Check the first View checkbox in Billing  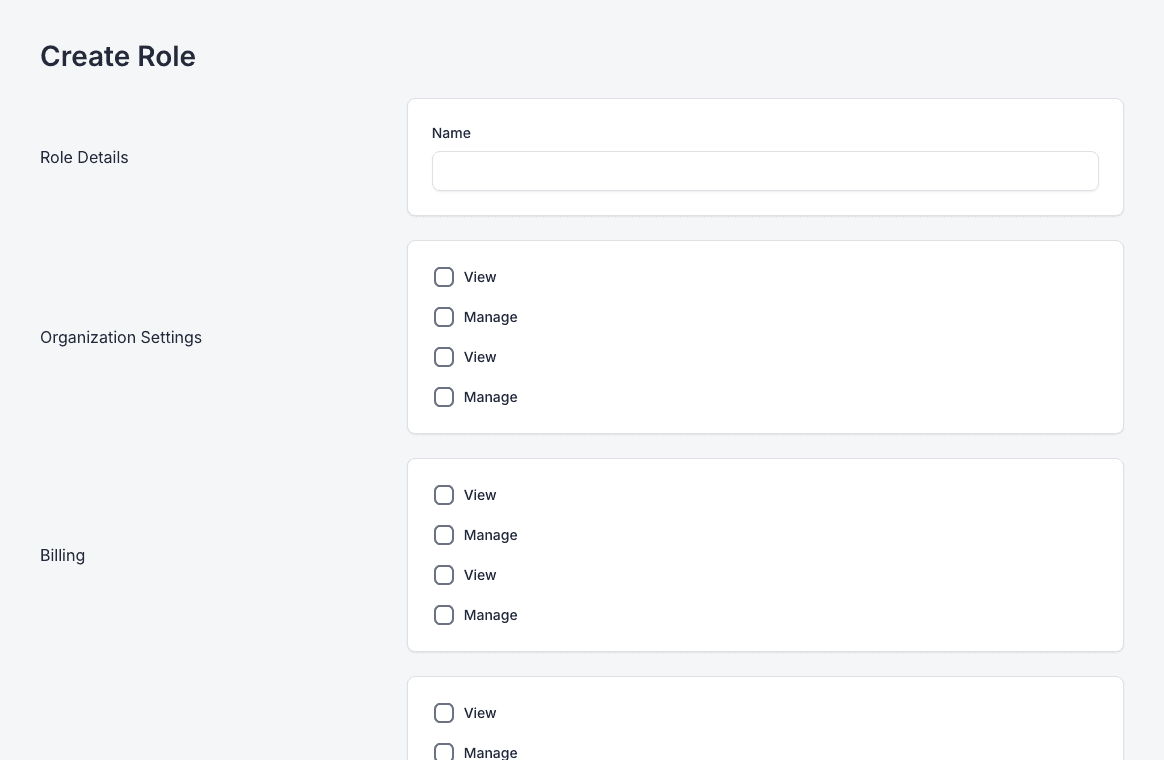click(x=444, y=495)
